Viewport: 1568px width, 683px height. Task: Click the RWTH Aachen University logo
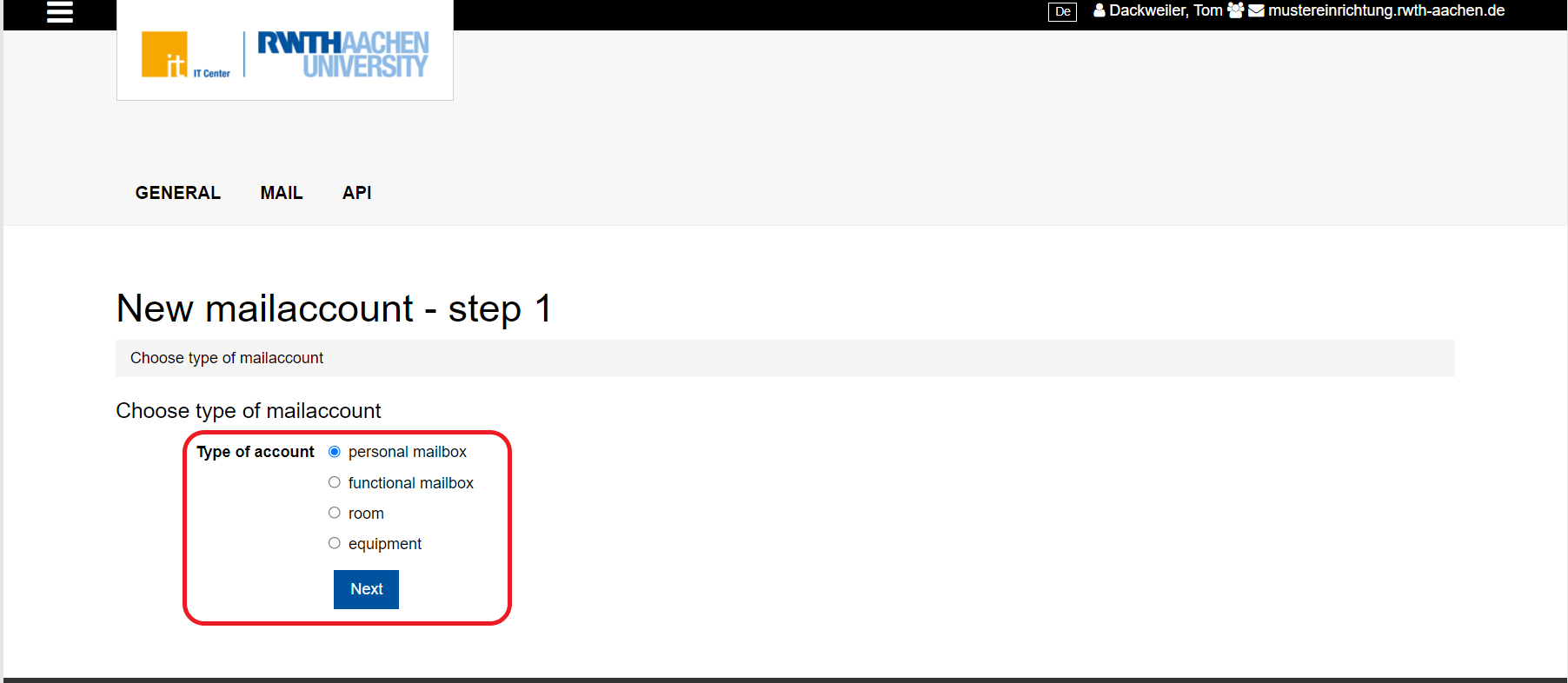point(343,55)
